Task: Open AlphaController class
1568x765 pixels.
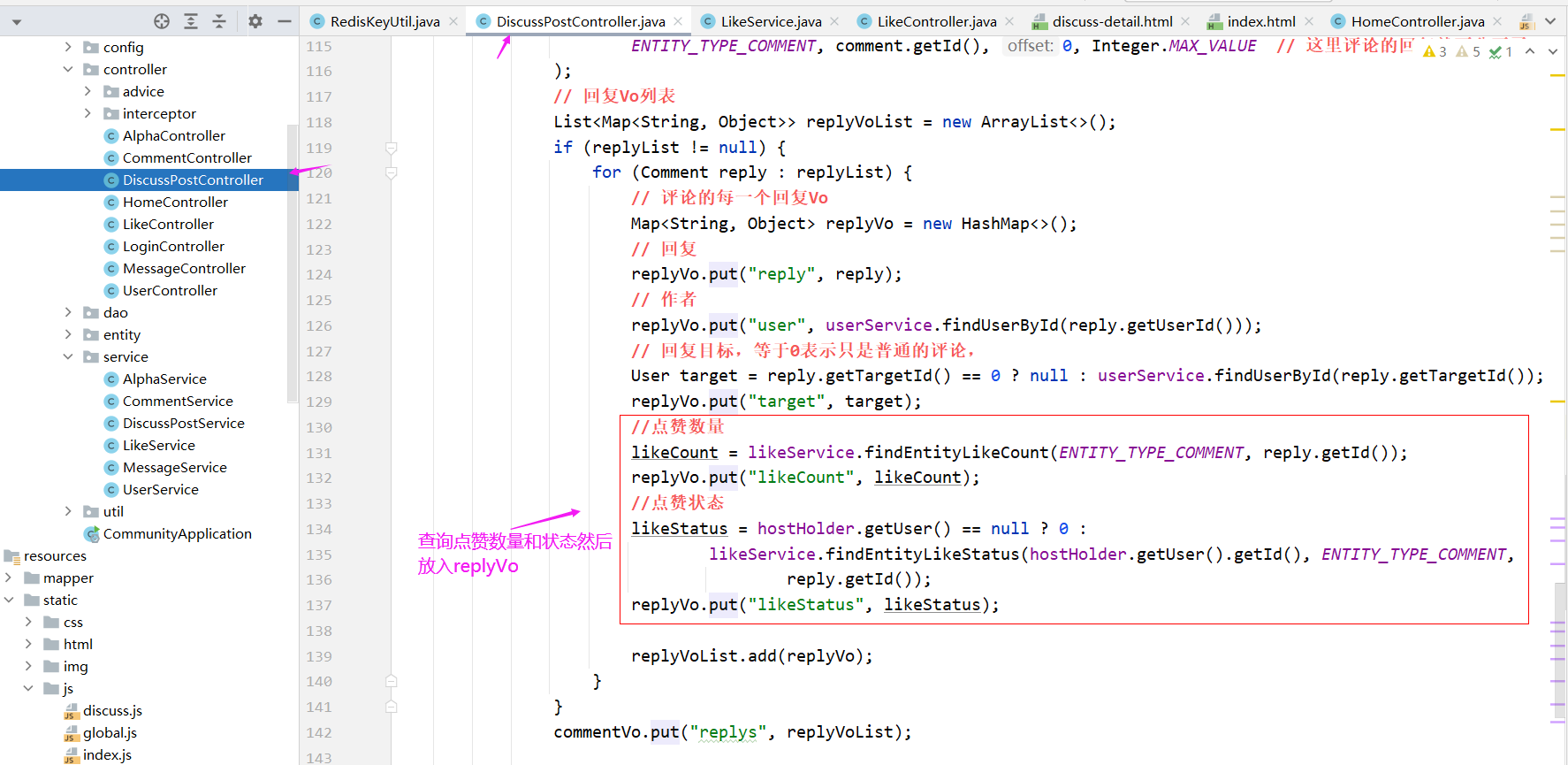Action: point(173,135)
